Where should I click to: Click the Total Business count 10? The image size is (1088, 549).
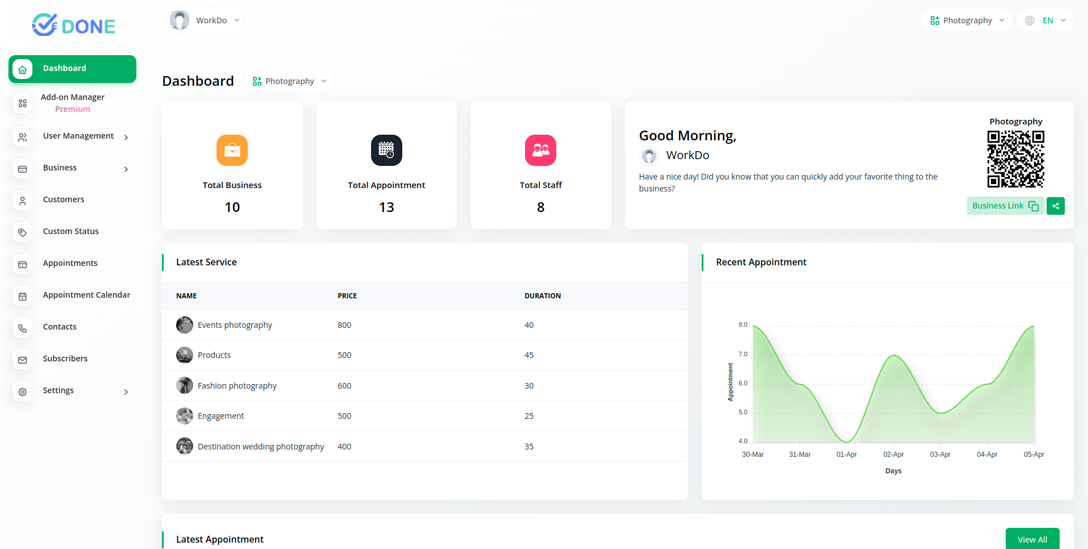232,207
